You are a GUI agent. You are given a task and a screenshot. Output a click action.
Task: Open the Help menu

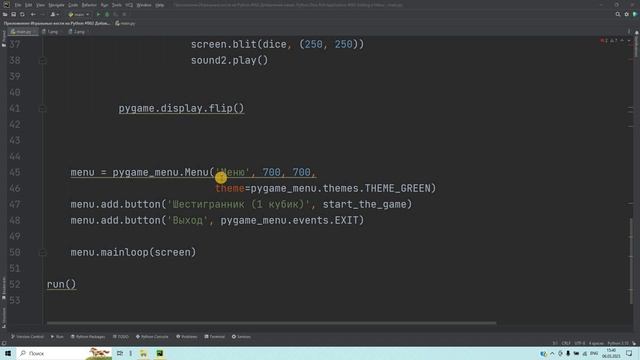[x=160, y=5]
